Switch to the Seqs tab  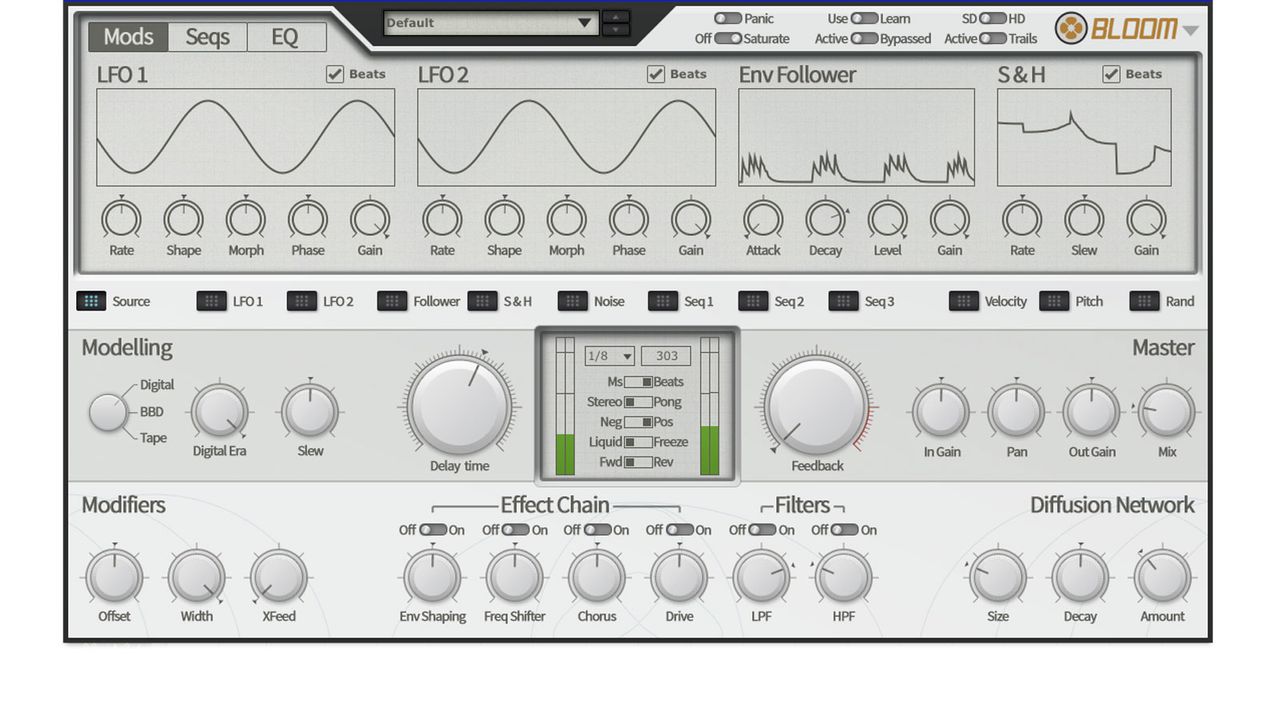207,37
